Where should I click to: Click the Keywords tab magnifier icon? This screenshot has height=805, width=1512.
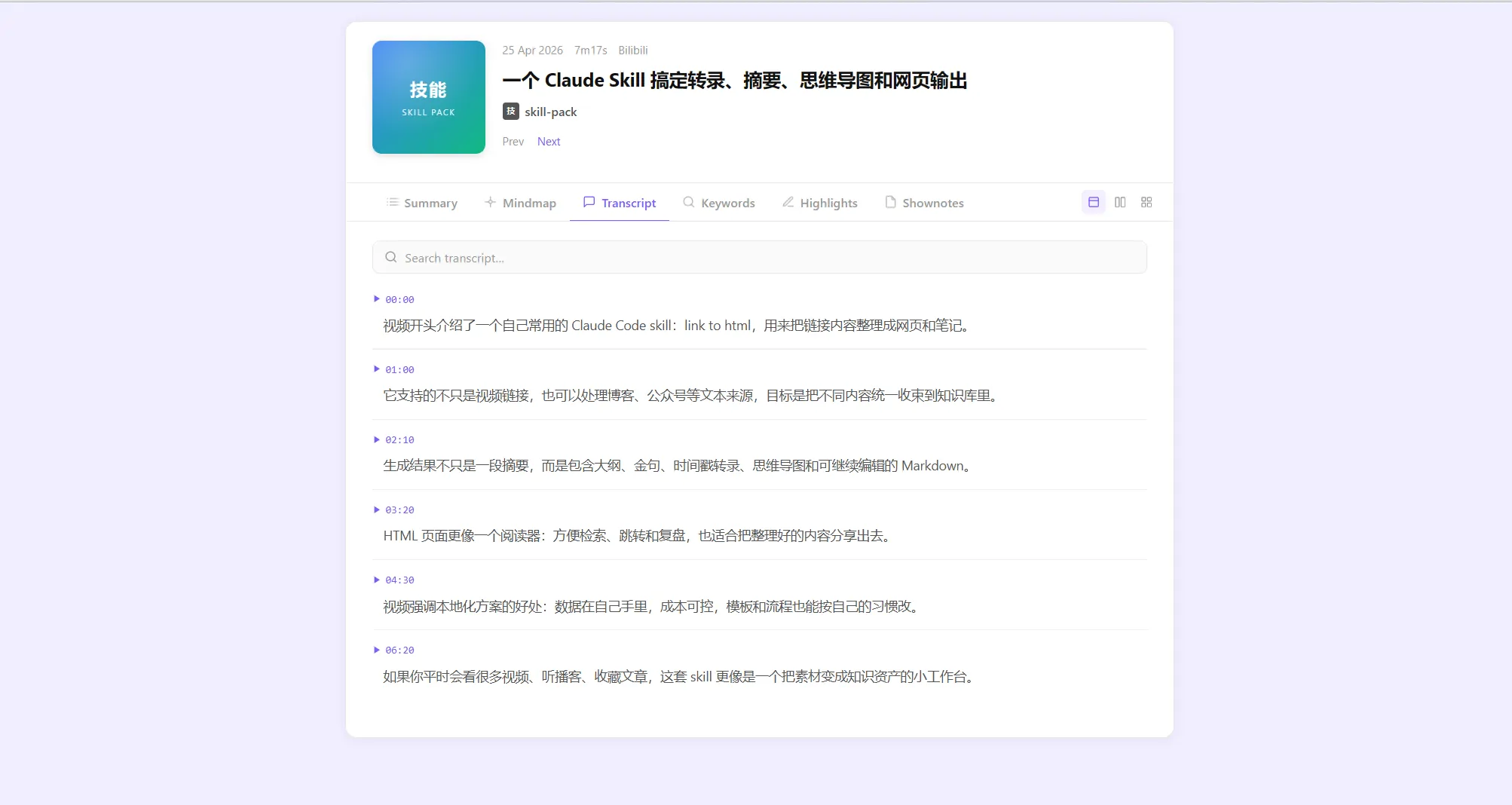pos(689,202)
